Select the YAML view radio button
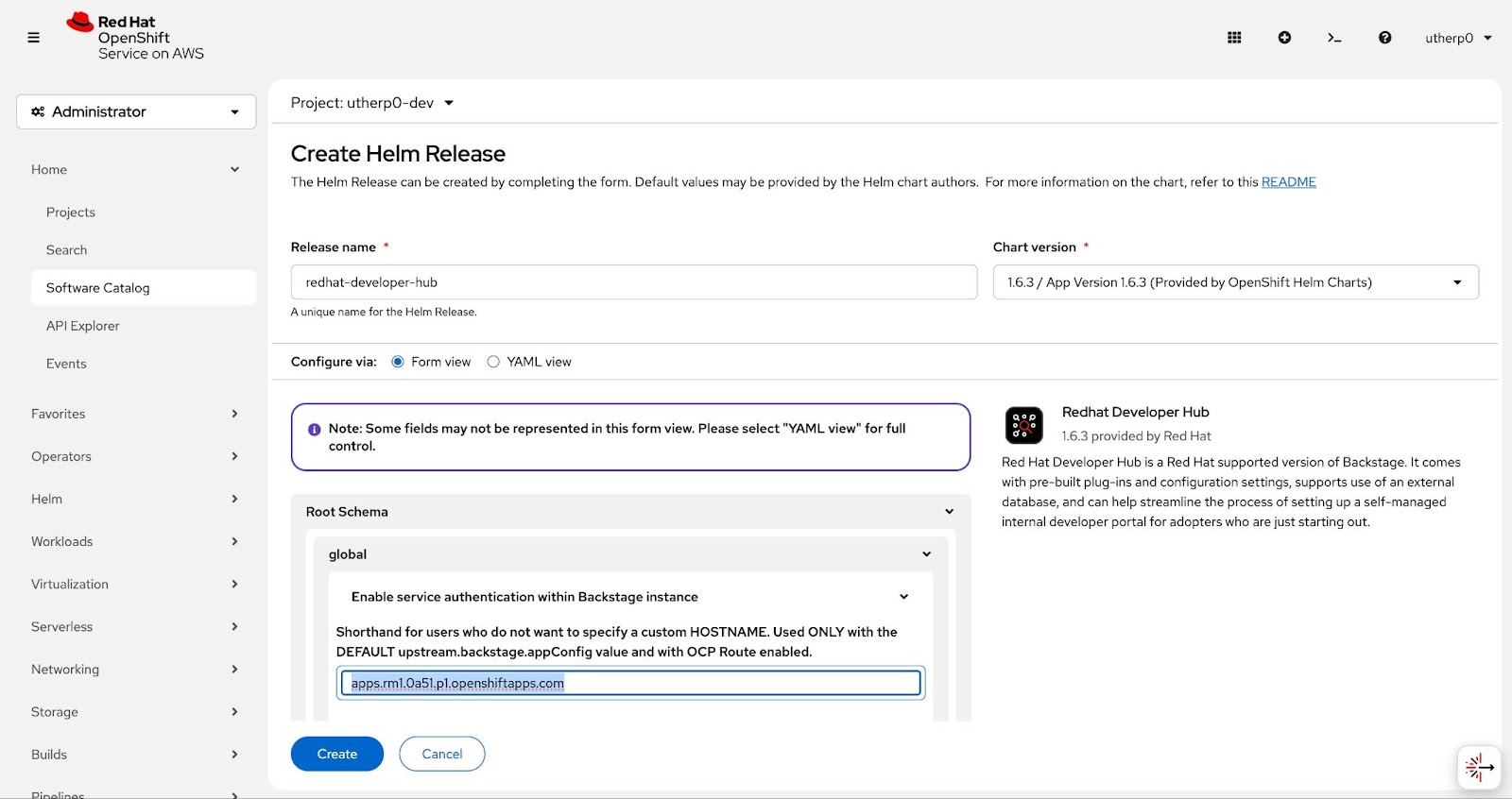The image size is (1512, 799). [x=493, y=362]
